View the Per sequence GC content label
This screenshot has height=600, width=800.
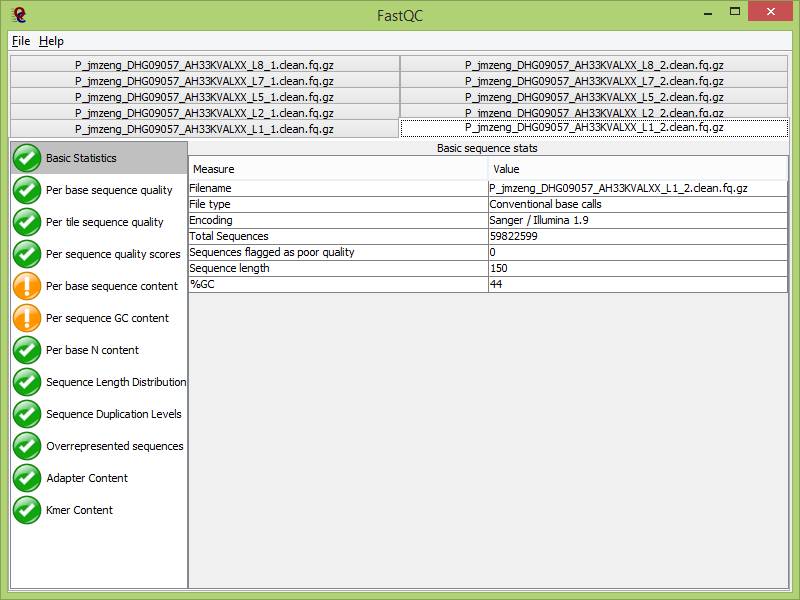click(107, 318)
